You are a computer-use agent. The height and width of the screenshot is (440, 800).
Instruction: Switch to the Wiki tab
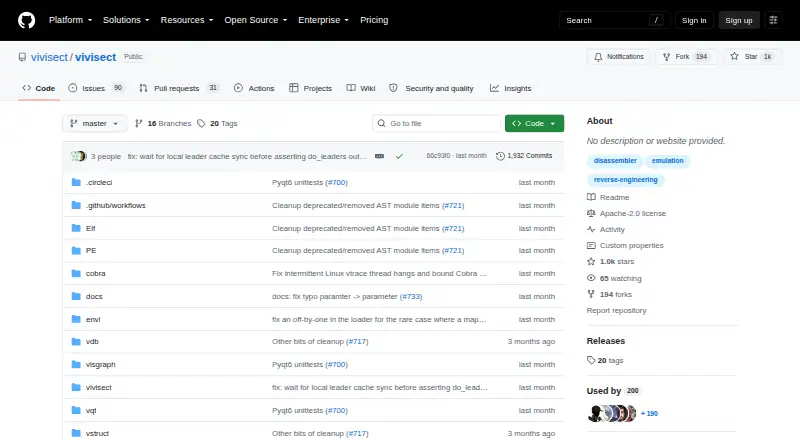[361, 88]
